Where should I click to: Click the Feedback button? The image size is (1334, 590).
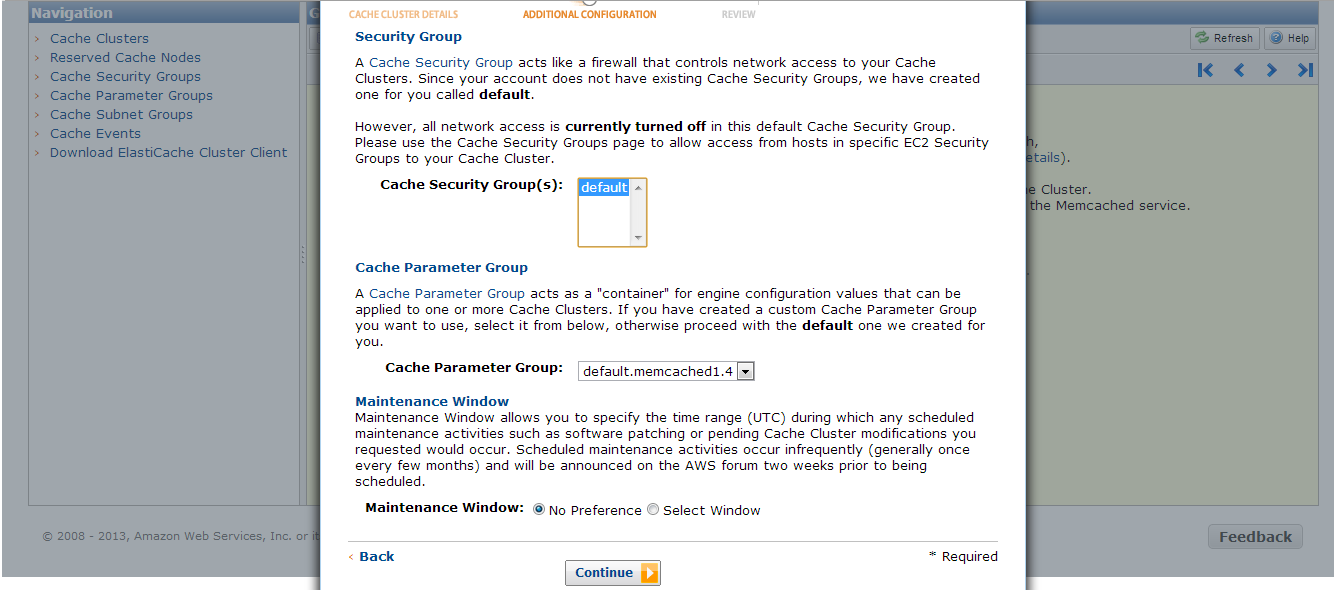pos(1254,536)
